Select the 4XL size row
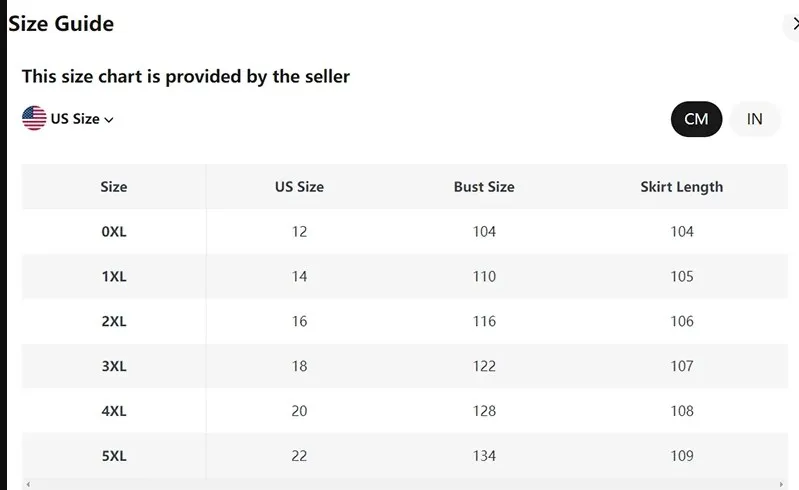 (x=114, y=411)
